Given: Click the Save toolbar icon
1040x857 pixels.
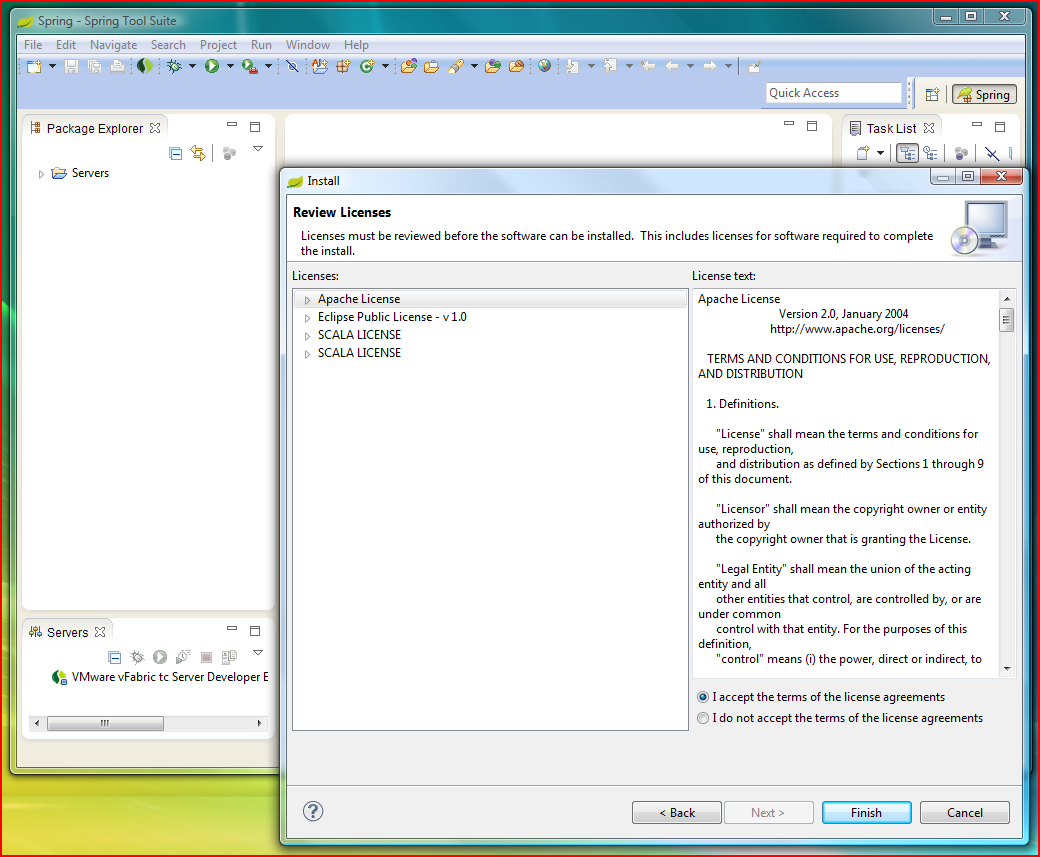Looking at the screenshot, I should click(70, 65).
